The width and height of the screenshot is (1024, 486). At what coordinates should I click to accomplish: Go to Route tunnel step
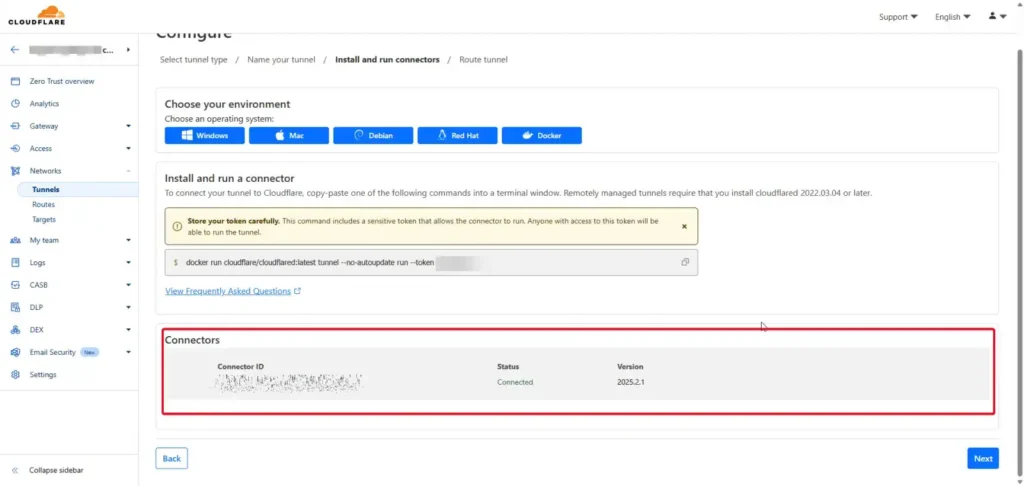click(483, 59)
